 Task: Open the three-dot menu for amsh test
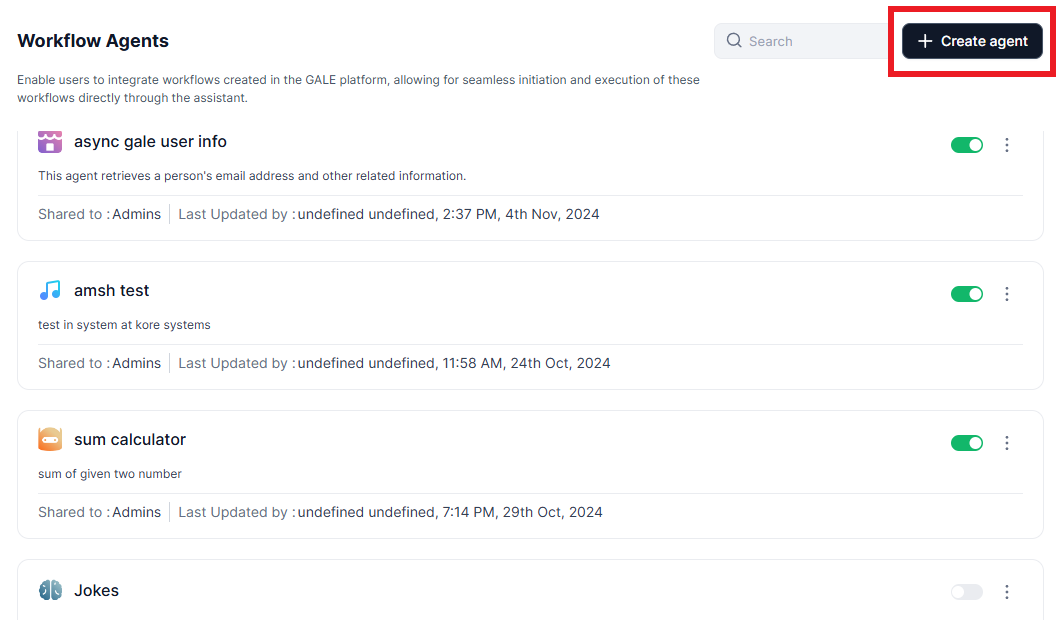tap(1006, 294)
